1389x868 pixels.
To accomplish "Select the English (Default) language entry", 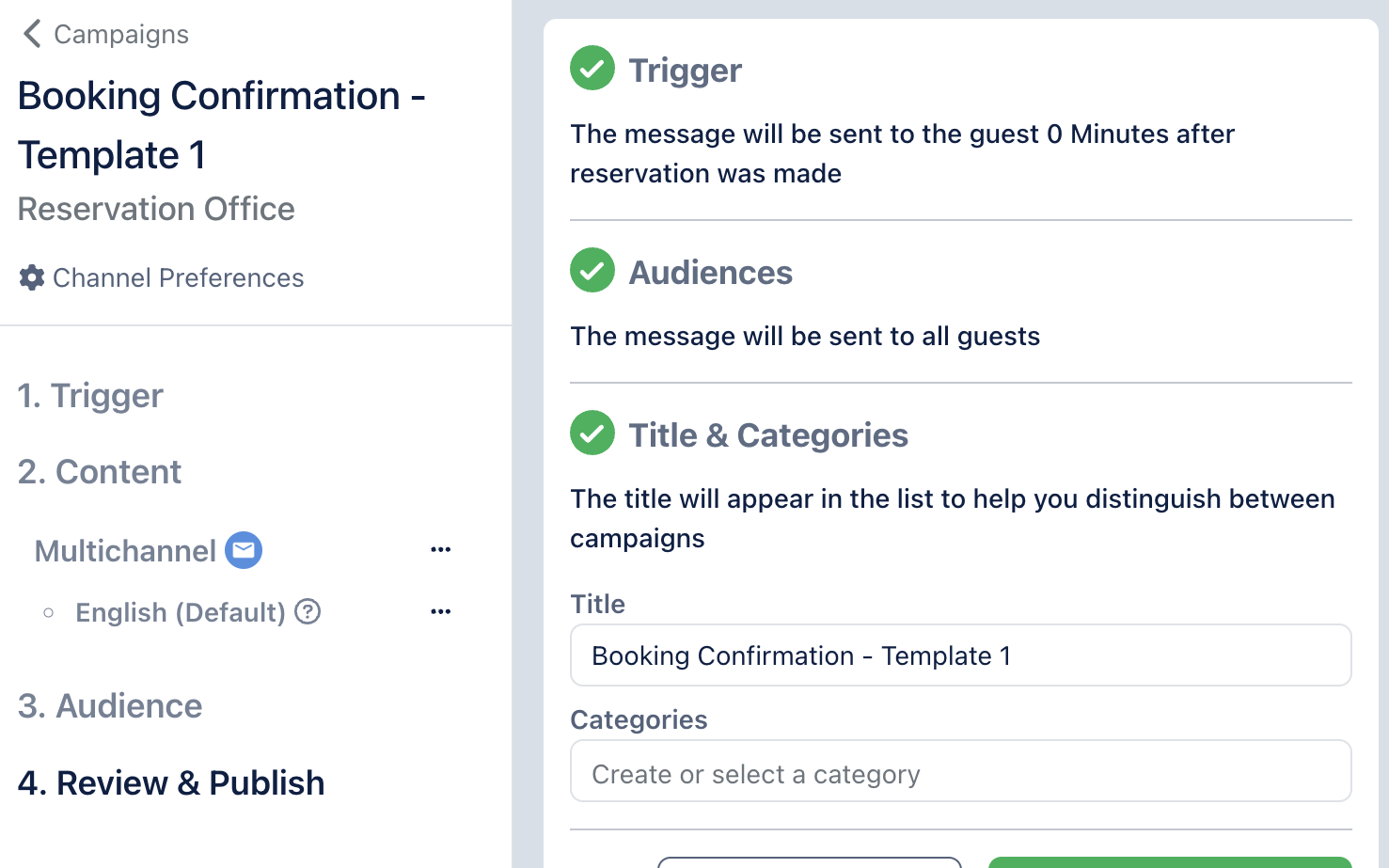I will pyautogui.click(x=180, y=613).
